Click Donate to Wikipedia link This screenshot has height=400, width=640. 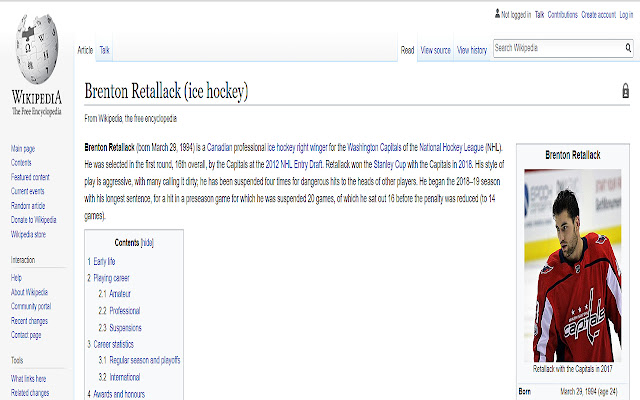(x=33, y=220)
